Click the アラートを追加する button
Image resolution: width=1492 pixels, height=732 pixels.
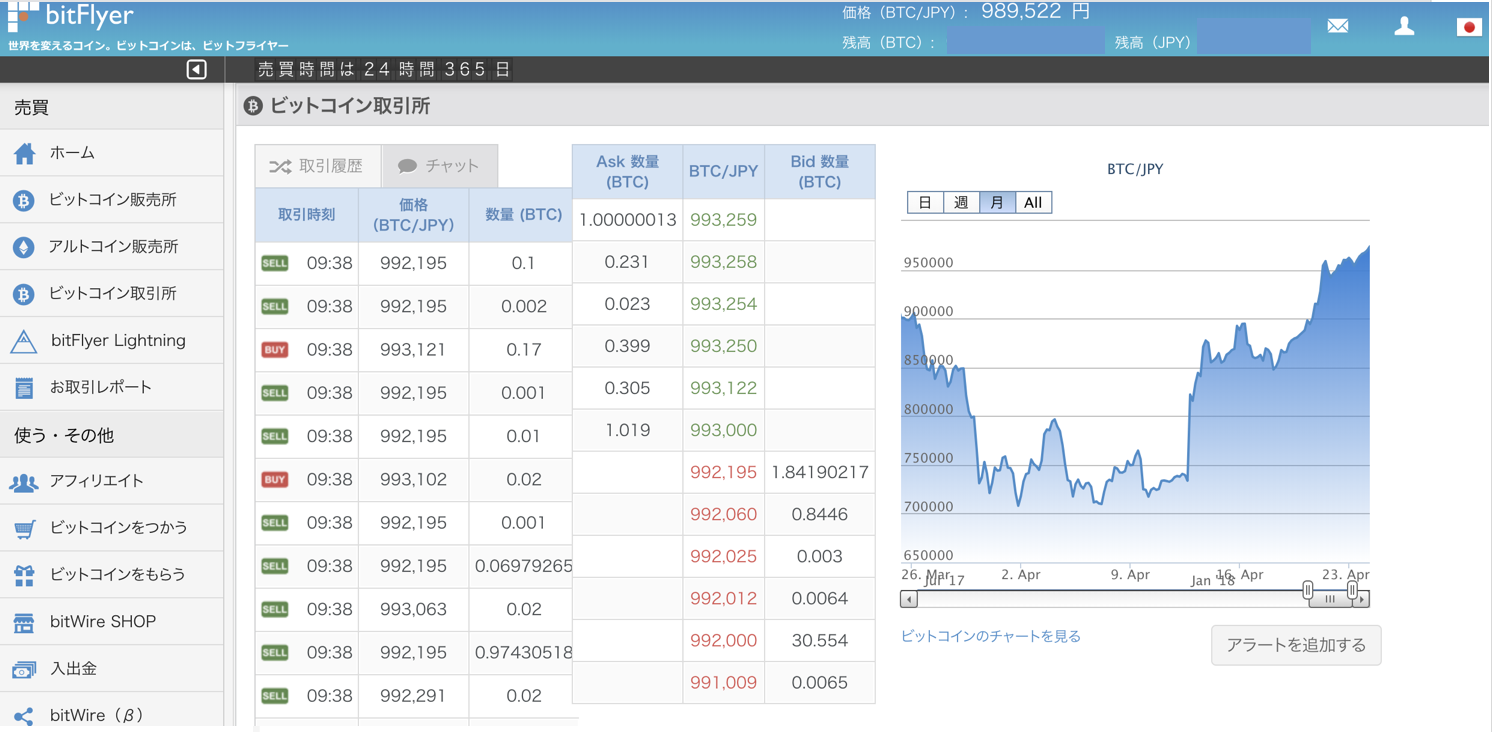point(1296,646)
